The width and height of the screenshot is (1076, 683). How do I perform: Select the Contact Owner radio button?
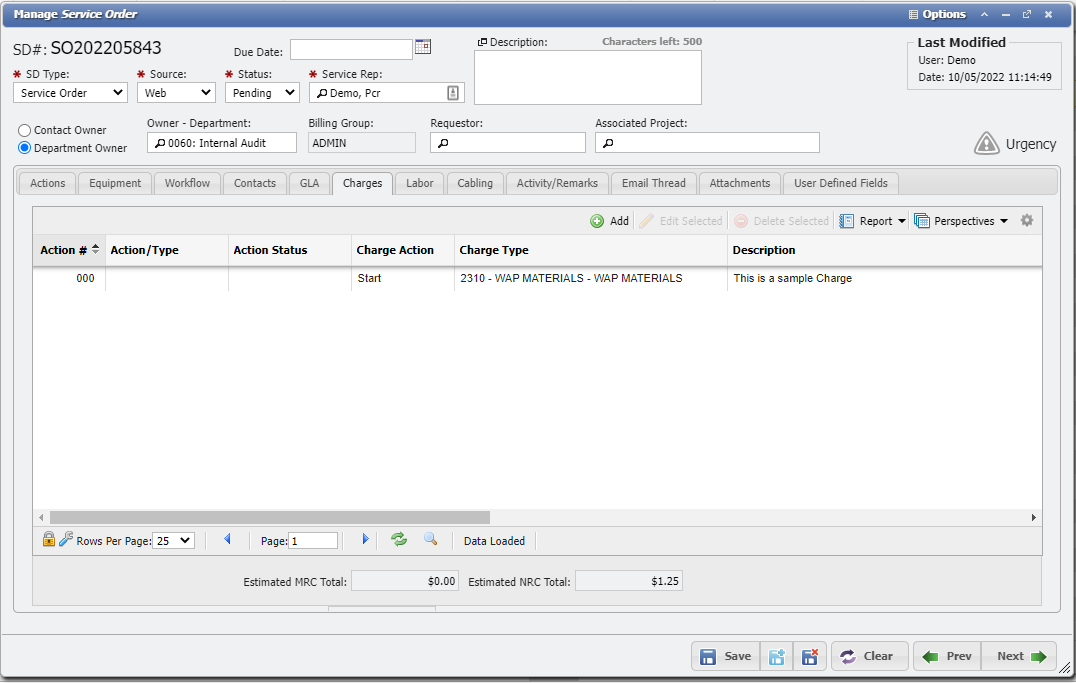(x=24, y=129)
